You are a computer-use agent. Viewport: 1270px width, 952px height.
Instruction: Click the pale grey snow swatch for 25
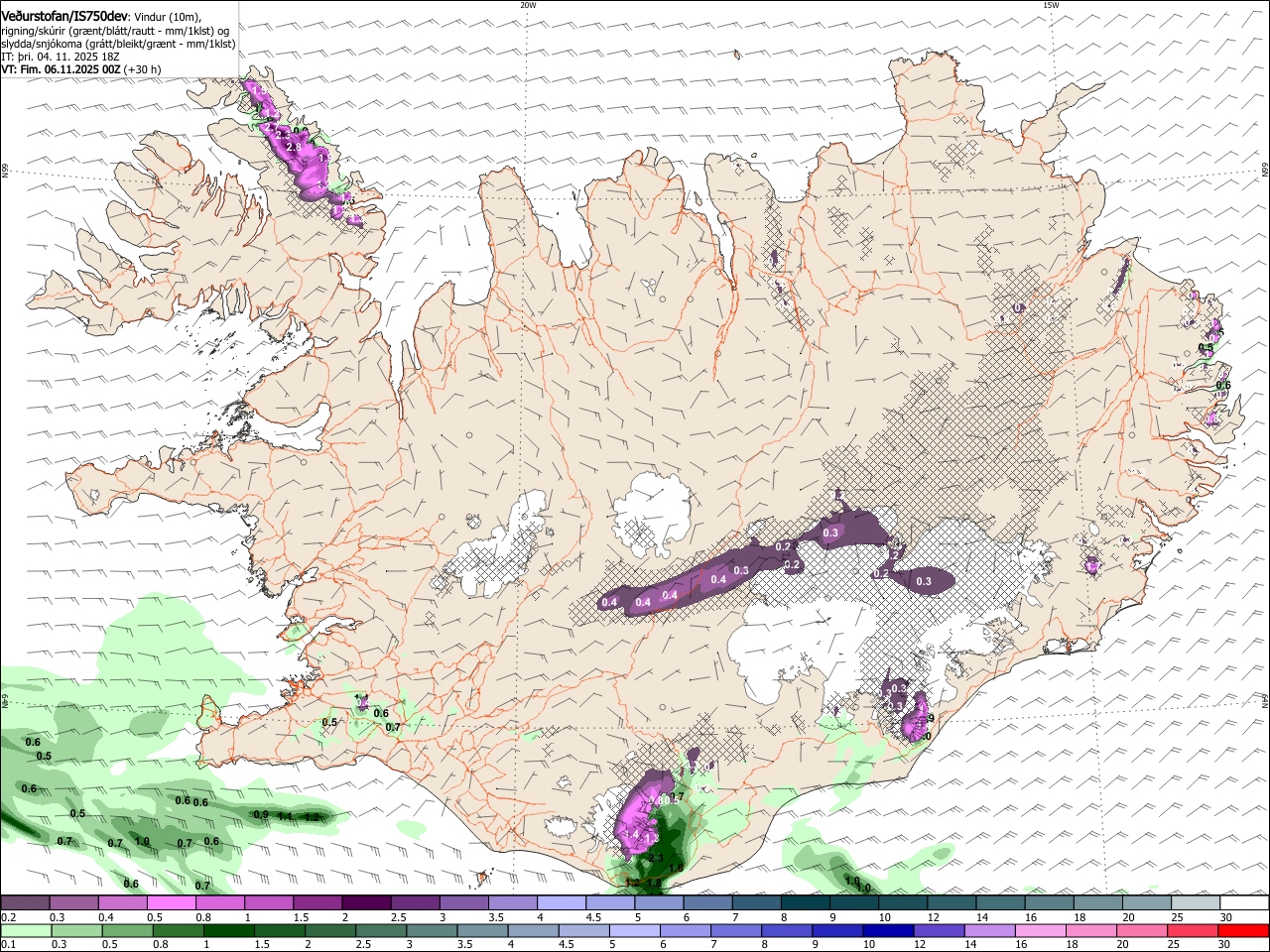[1196, 902]
